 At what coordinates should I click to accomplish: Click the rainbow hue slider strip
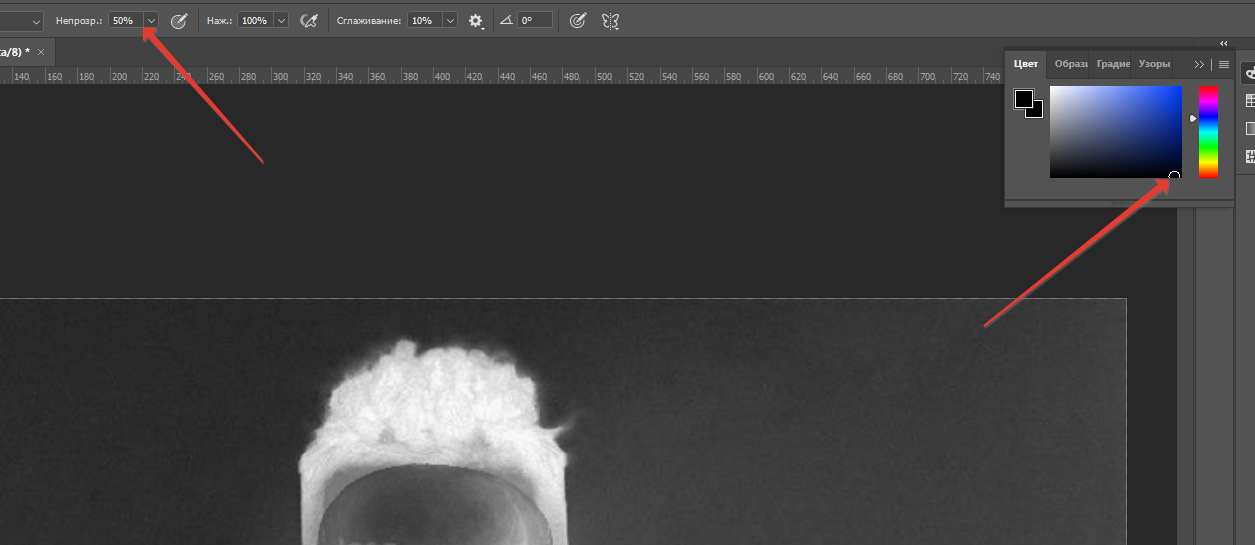click(x=1209, y=132)
